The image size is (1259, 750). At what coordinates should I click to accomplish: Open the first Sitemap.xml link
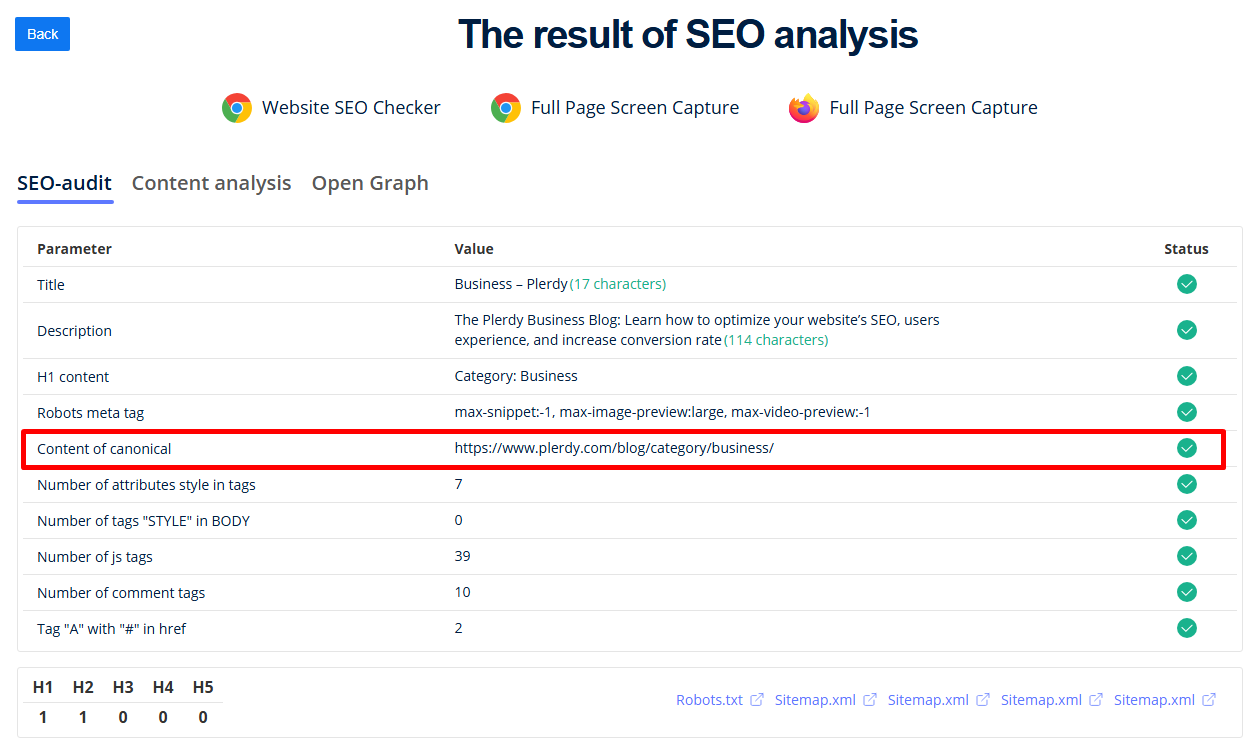pyautogui.click(x=815, y=700)
